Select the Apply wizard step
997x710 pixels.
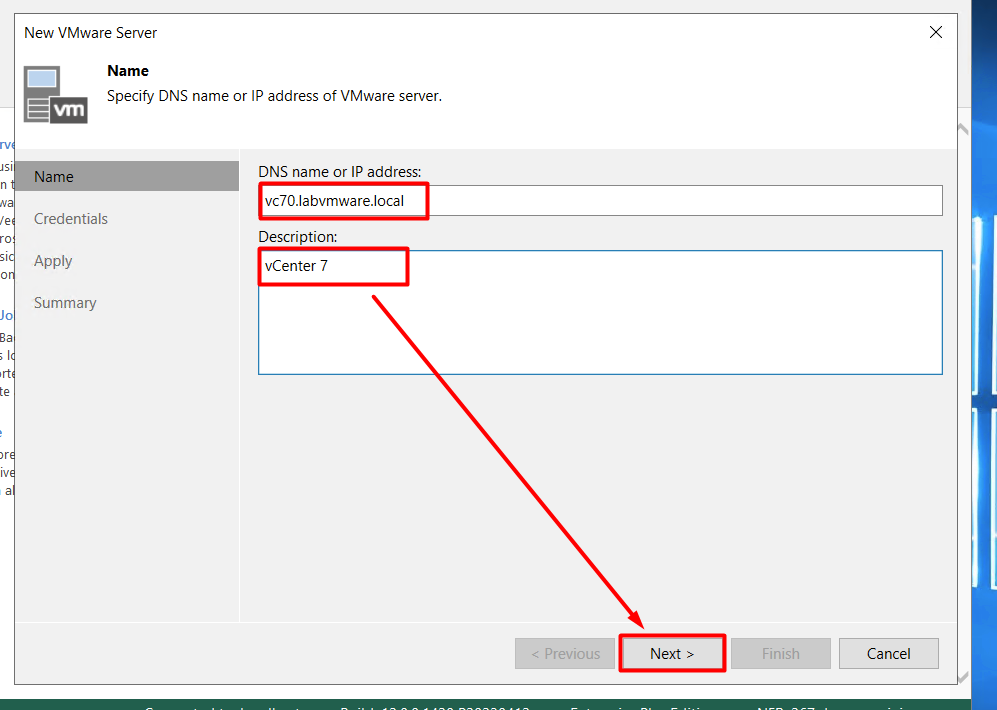pos(53,261)
